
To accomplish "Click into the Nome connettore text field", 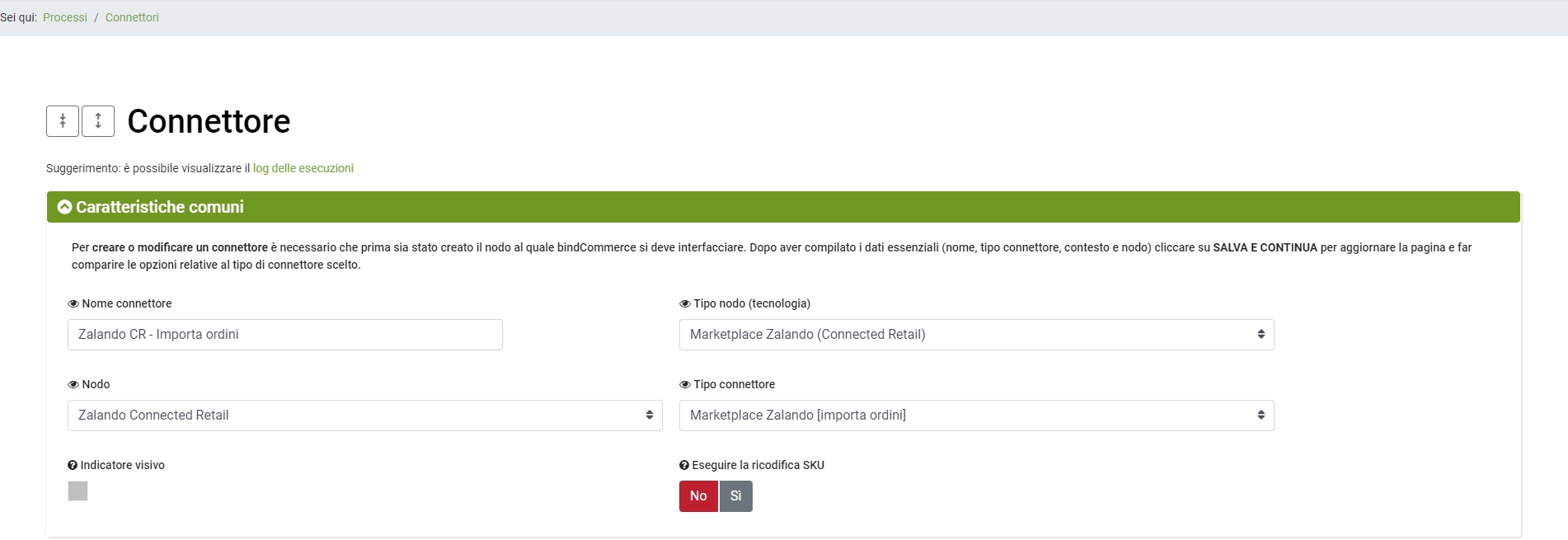I will click(x=284, y=335).
